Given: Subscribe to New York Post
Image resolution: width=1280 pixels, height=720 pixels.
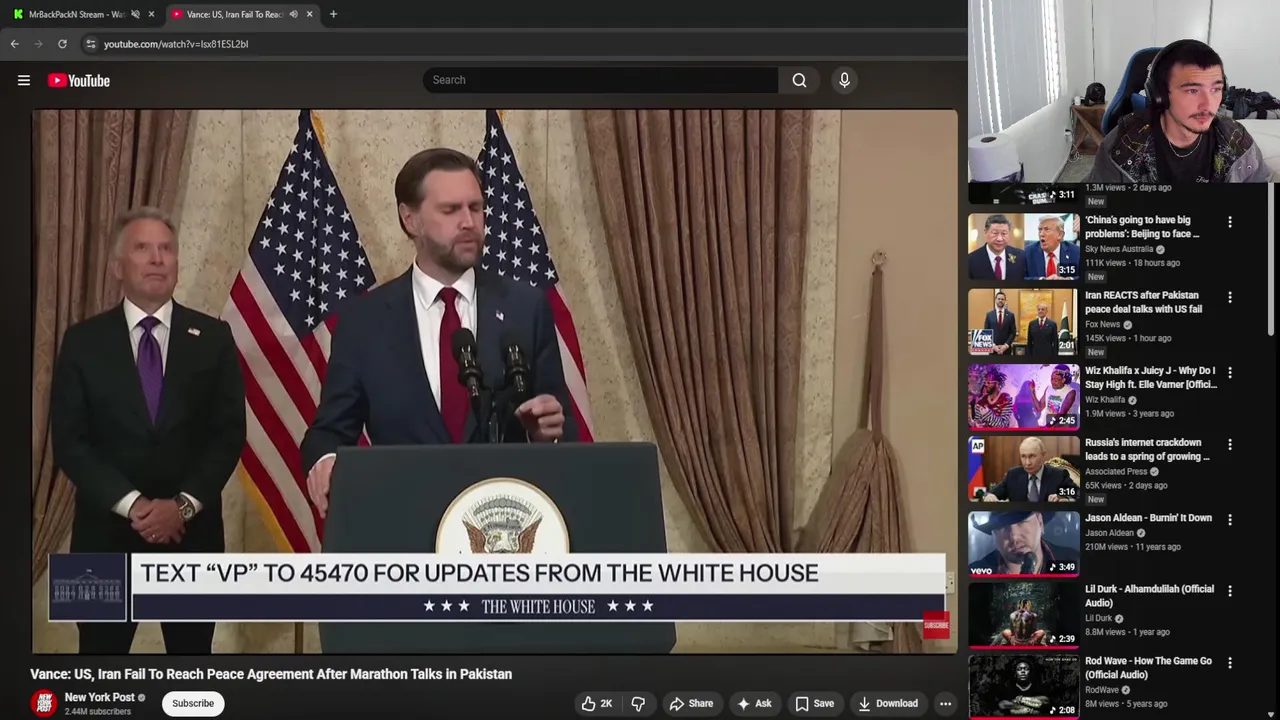Looking at the screenshot, I should click(x=193, y=703).
